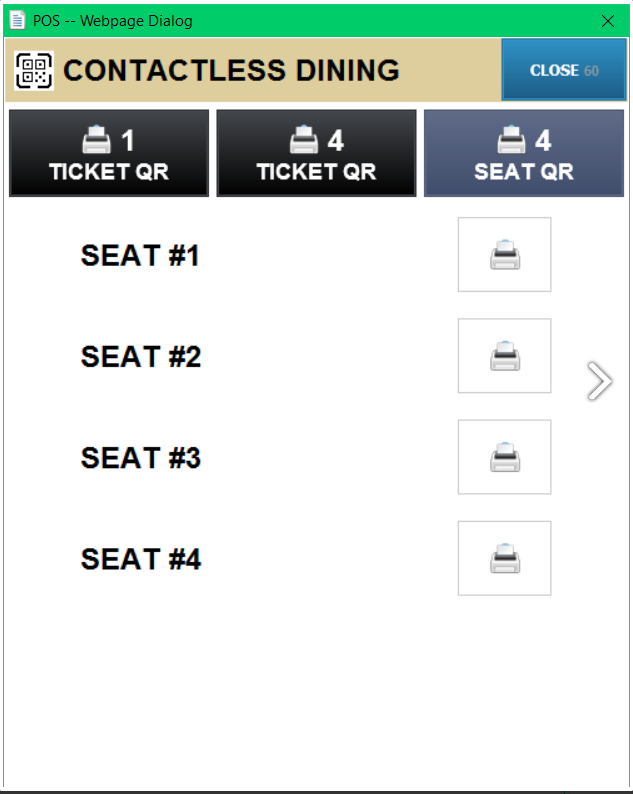This screenshot has height=794, width=633.
Task: Click printer icon on the 4 SEAT QR button
Action: [511, 139]
